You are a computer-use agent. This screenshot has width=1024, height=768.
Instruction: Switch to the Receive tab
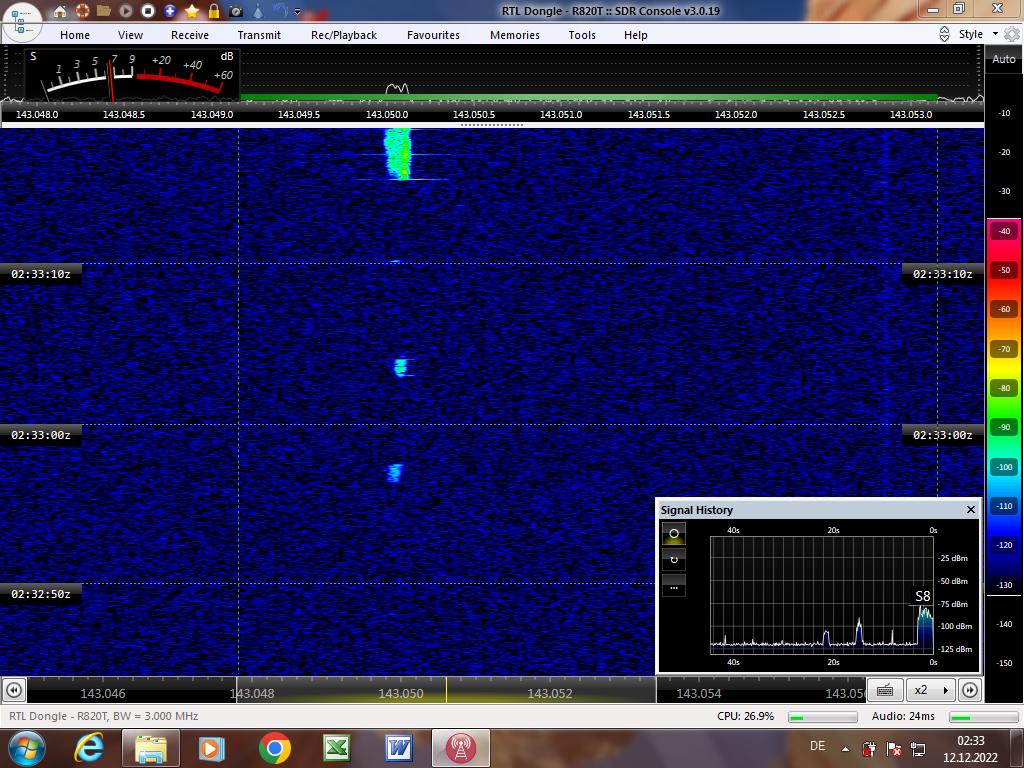[x=190, y=35]
